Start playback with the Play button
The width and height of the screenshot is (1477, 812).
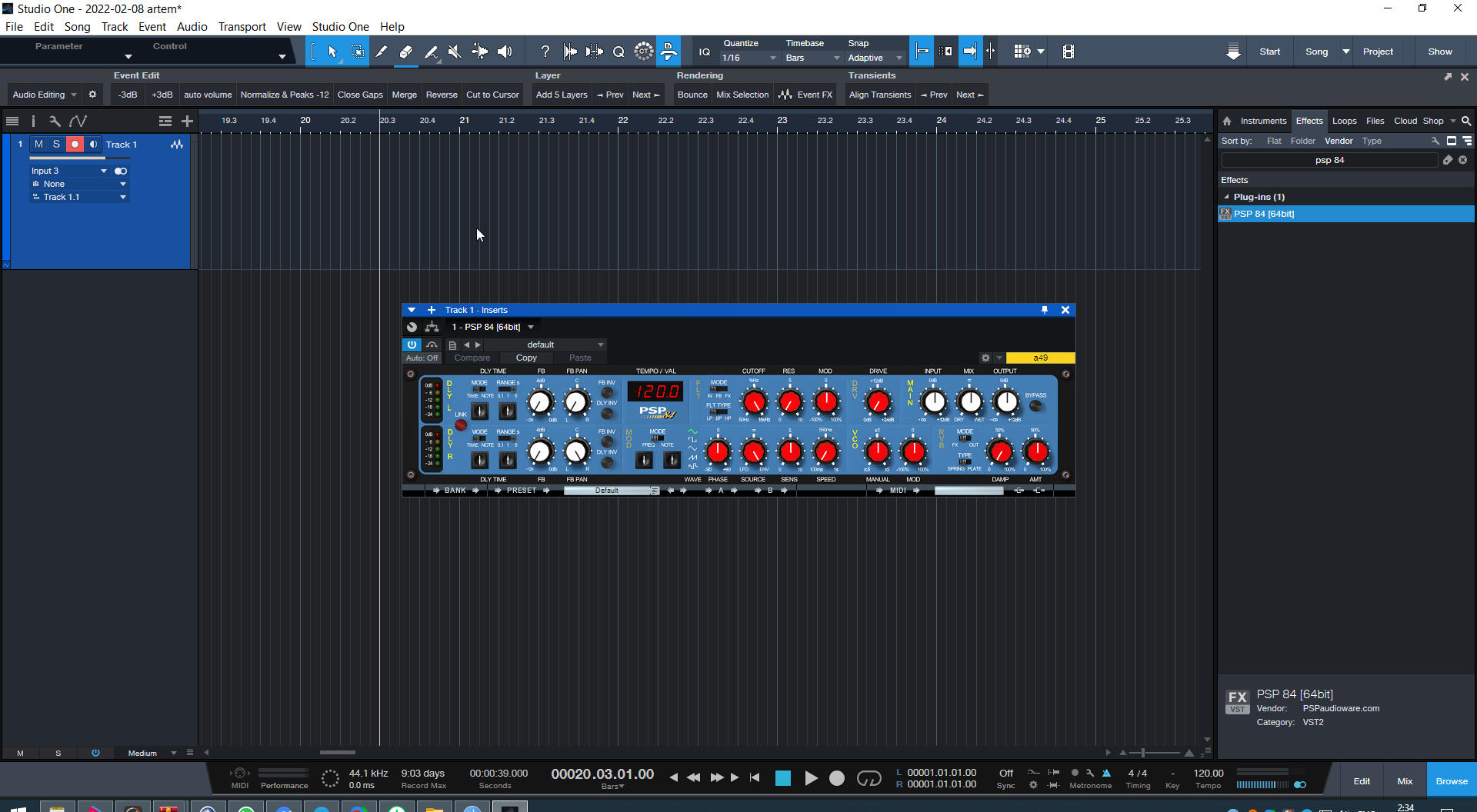811,778
